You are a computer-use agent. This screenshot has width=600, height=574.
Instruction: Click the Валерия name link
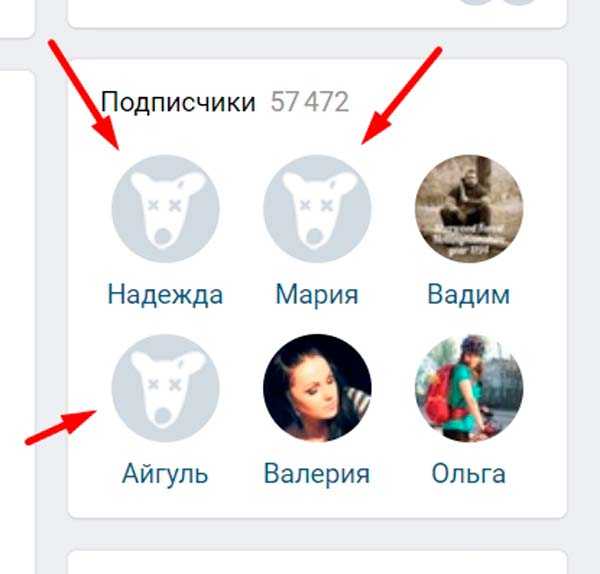(317, 474)
